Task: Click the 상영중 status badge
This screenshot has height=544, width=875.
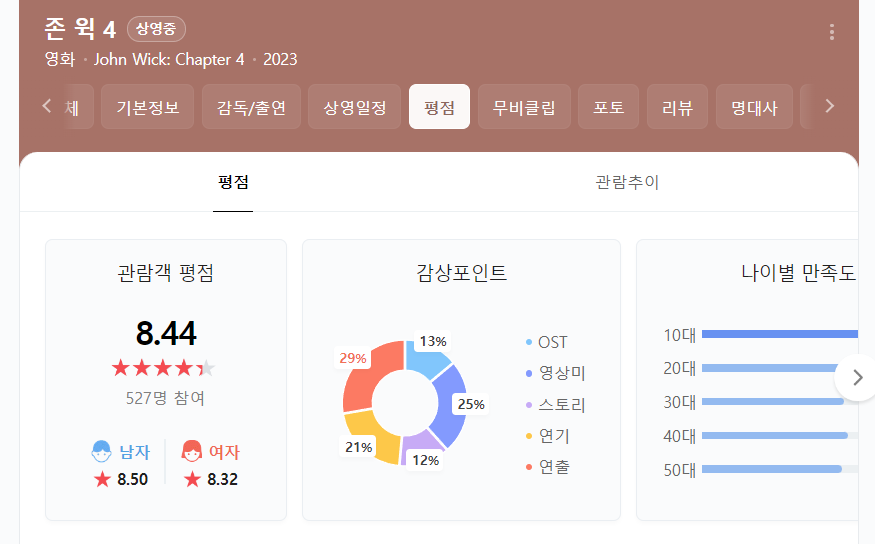Action: (x=156, y=29)
